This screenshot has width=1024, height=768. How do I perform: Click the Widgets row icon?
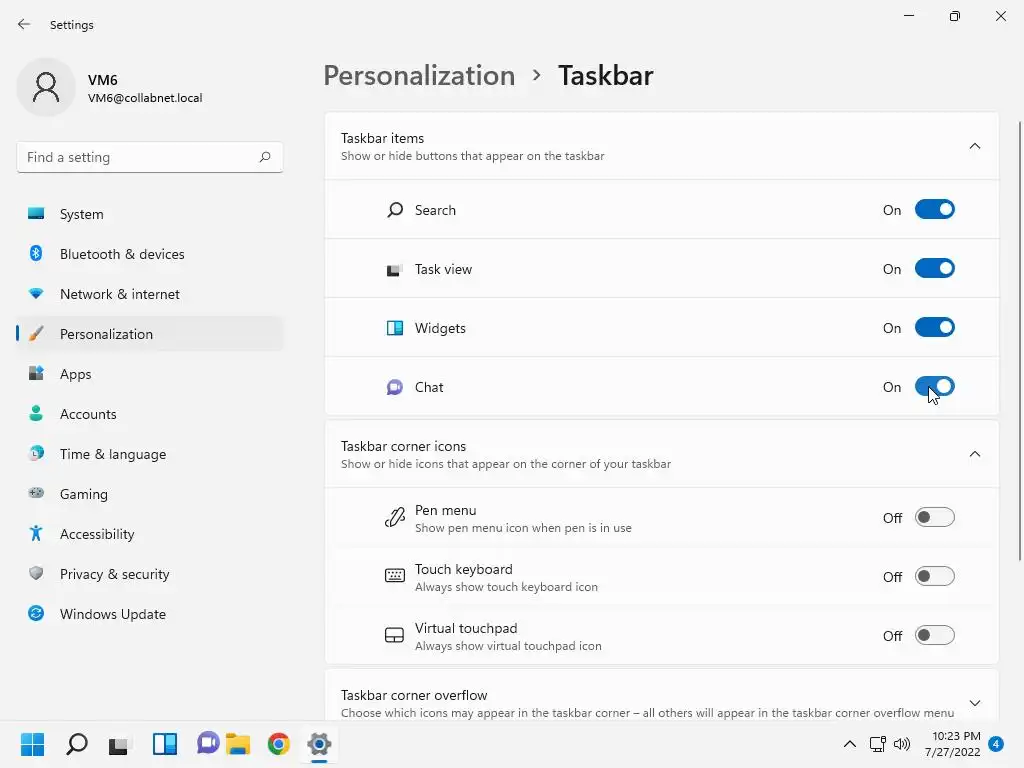(394, 328)
